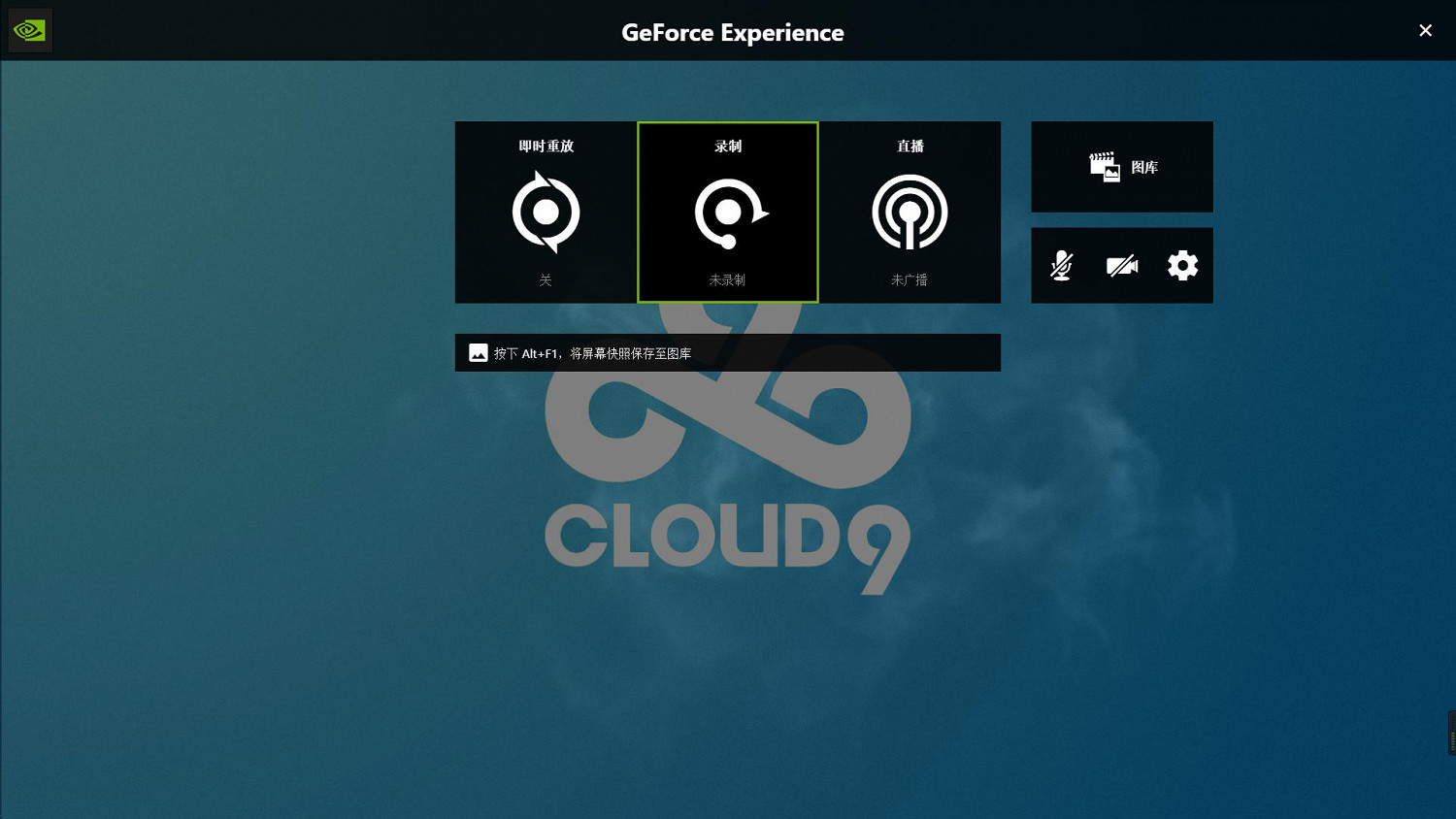Image resolution: width=1456 pixels, height=819 pixels.
Task: Click the Instant Replay circular arrow icon
Action: pos(546,212)
